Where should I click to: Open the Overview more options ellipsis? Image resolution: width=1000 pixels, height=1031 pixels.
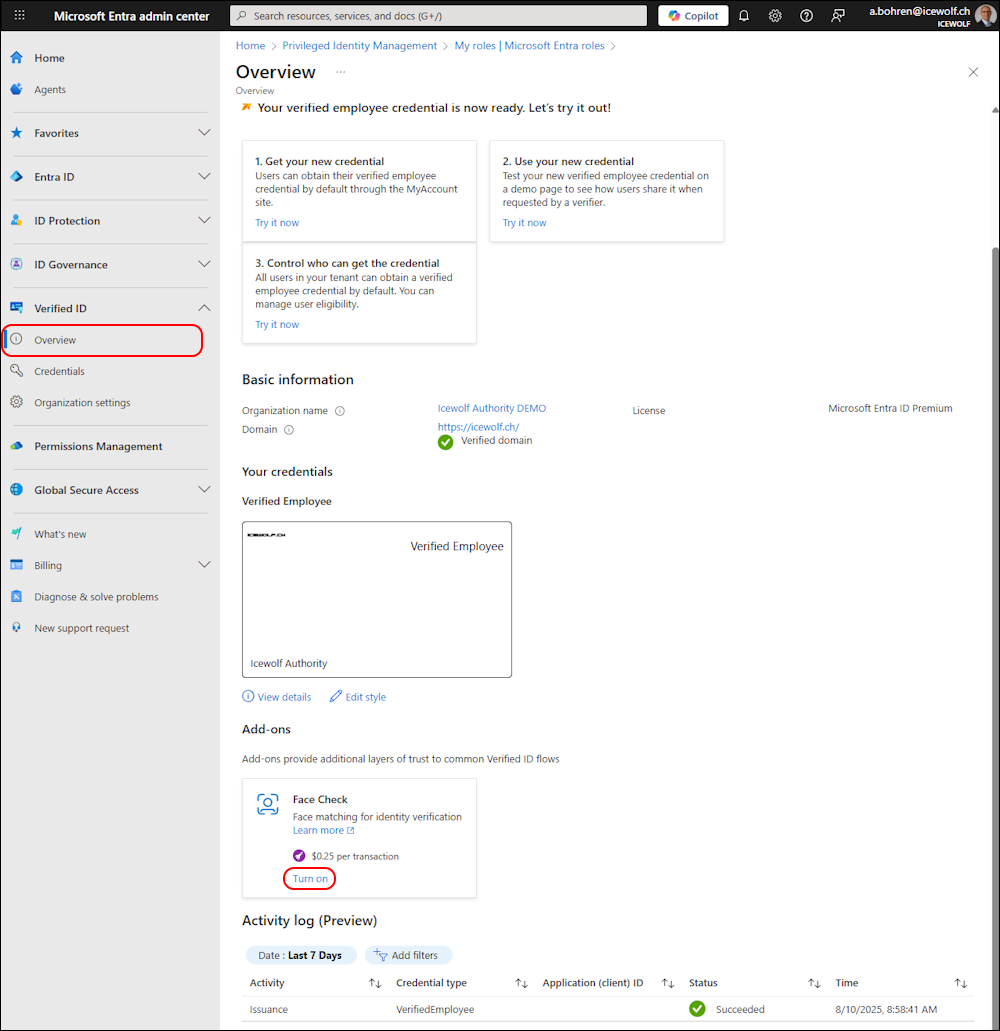coord(341,72)
